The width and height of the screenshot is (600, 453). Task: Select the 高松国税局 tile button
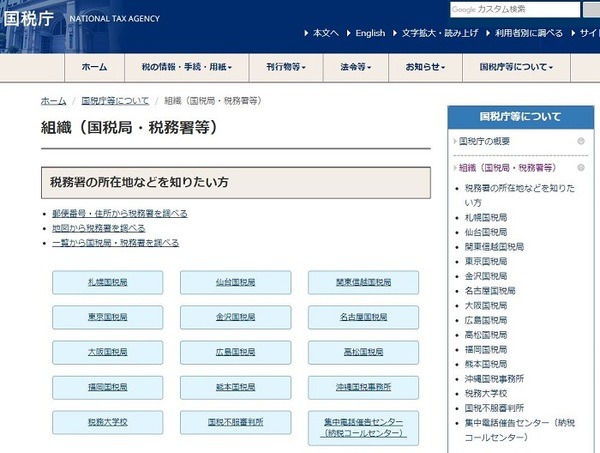point(364,352)
